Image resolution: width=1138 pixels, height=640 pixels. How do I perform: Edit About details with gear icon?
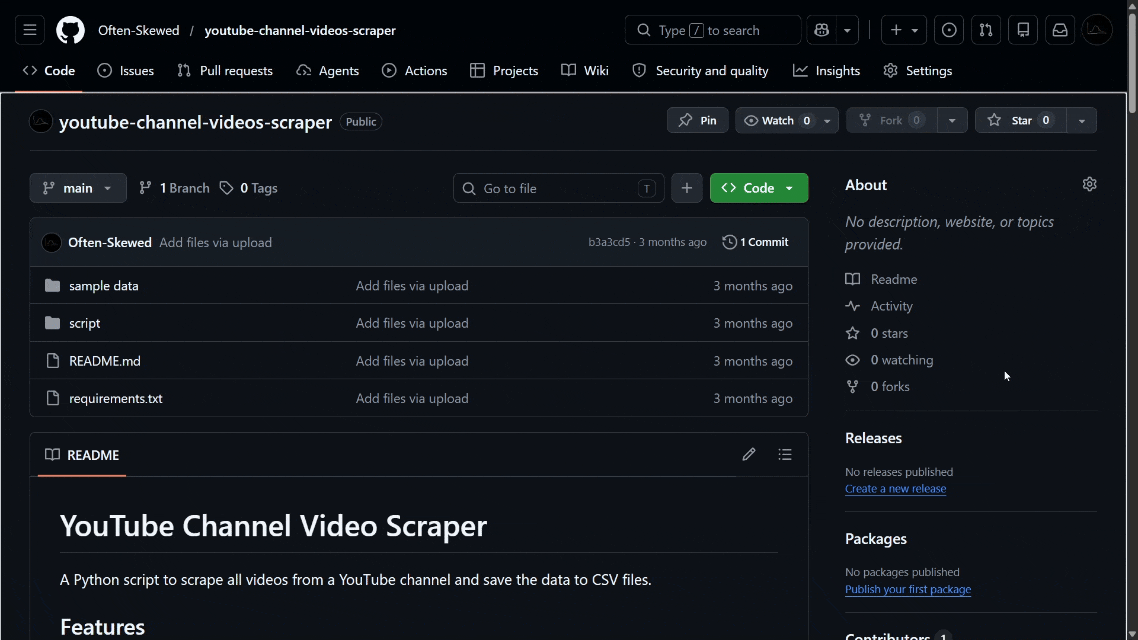1089,185
